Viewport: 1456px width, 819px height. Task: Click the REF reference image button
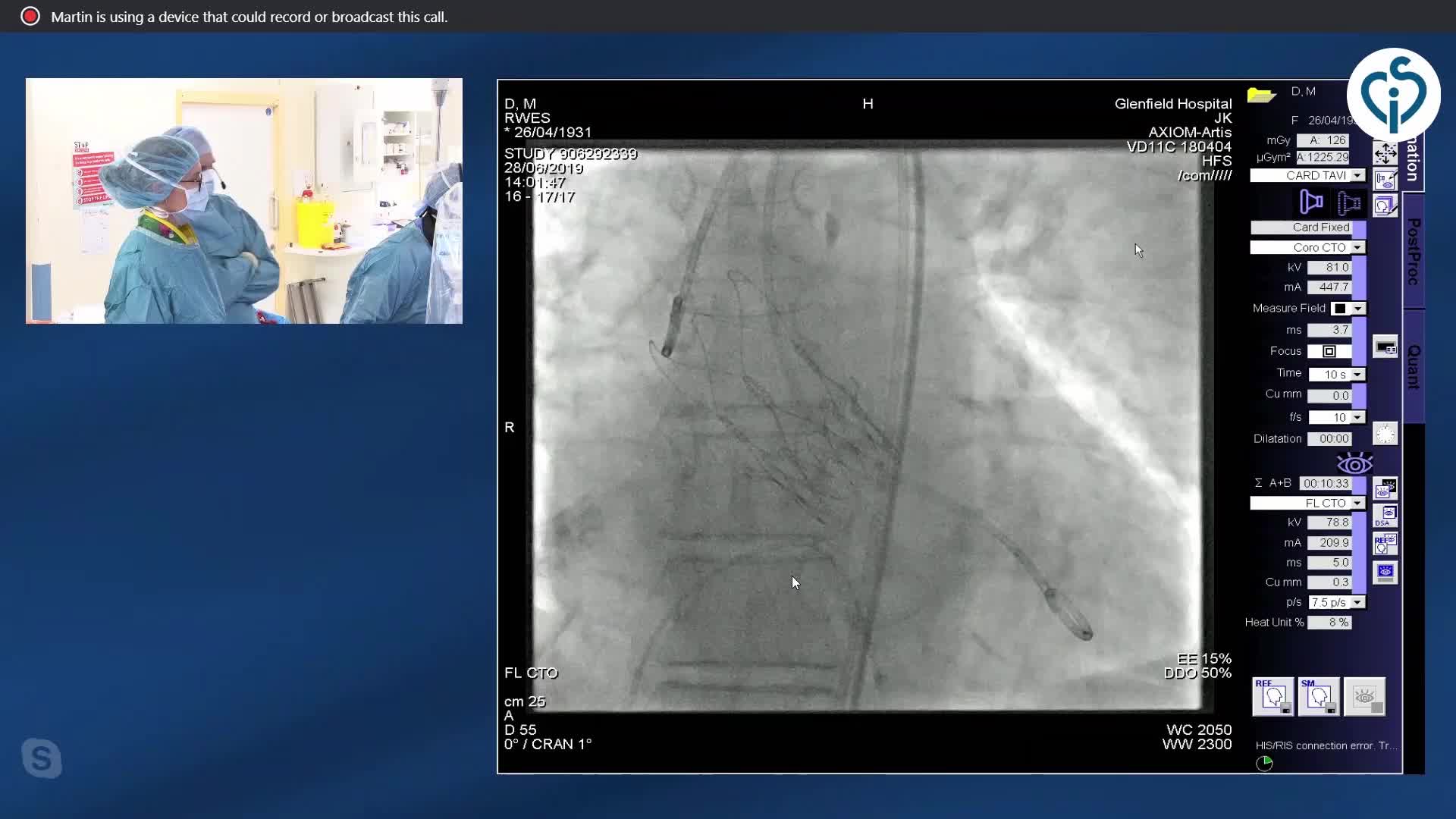1272,696
